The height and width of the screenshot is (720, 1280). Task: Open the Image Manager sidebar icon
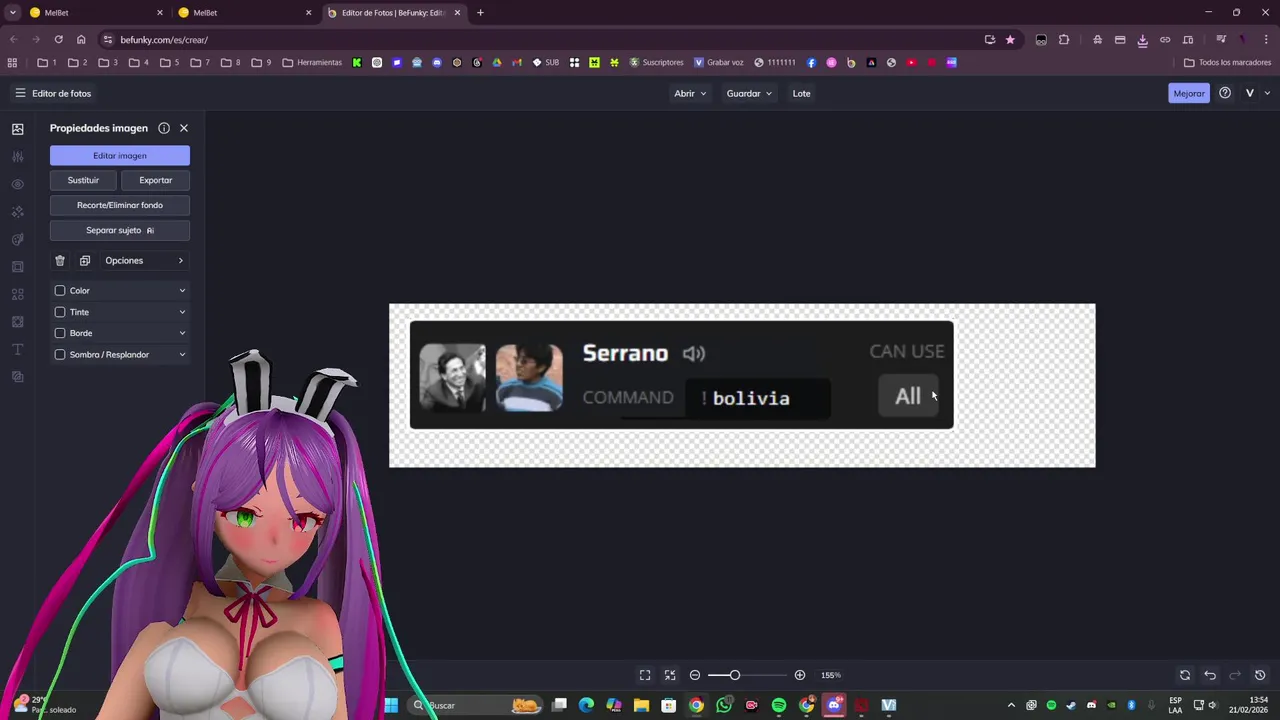17,129
